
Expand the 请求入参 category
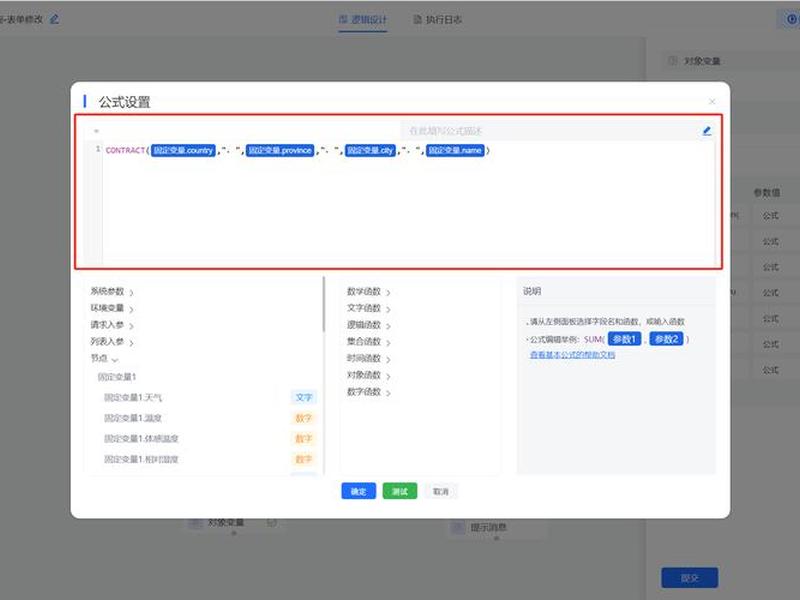(112, 325)
